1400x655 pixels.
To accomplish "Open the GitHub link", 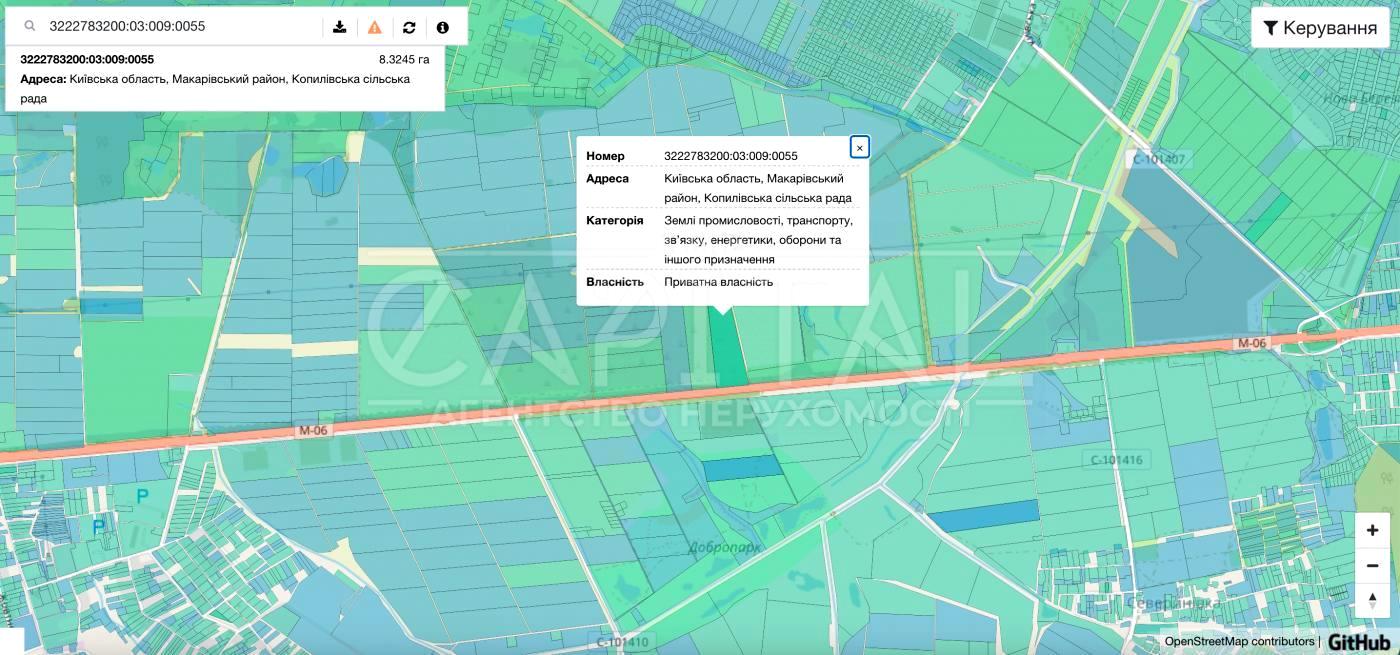I will click(x=1359, y=642).
